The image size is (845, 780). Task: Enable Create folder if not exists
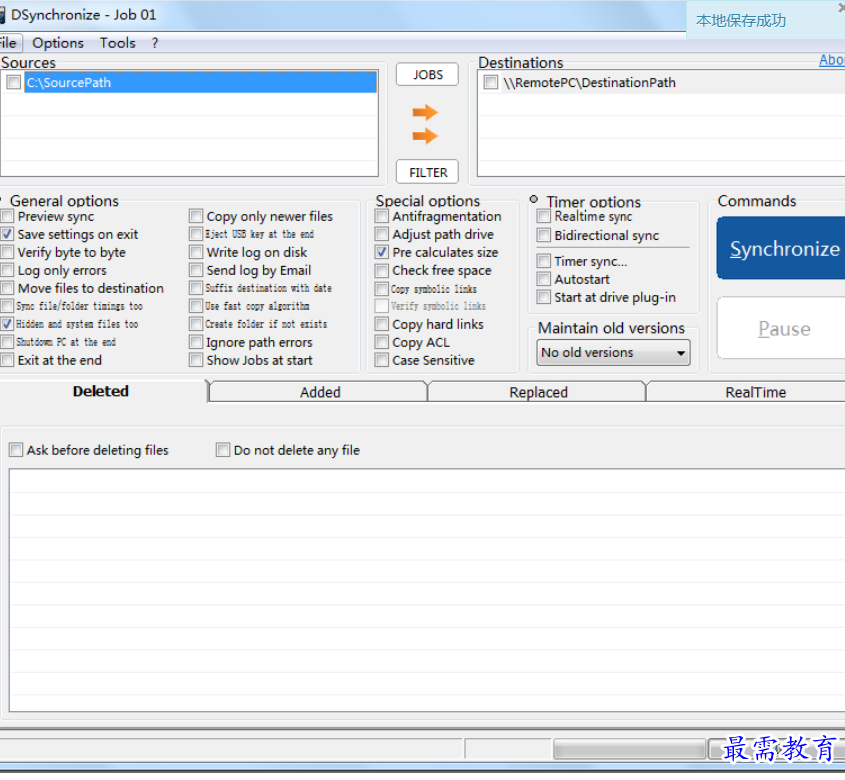coord(196,324)
